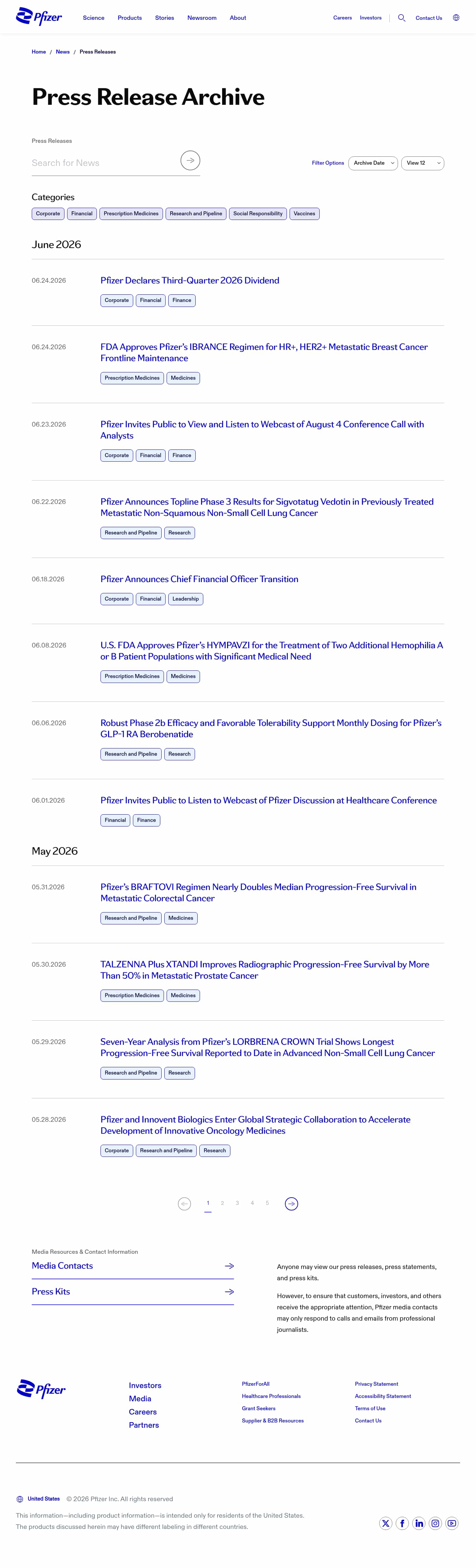Expand the Archive Date dropdown
Image resolution: width=476 pixels, height=1568 pixels.
tap(373, 163)
